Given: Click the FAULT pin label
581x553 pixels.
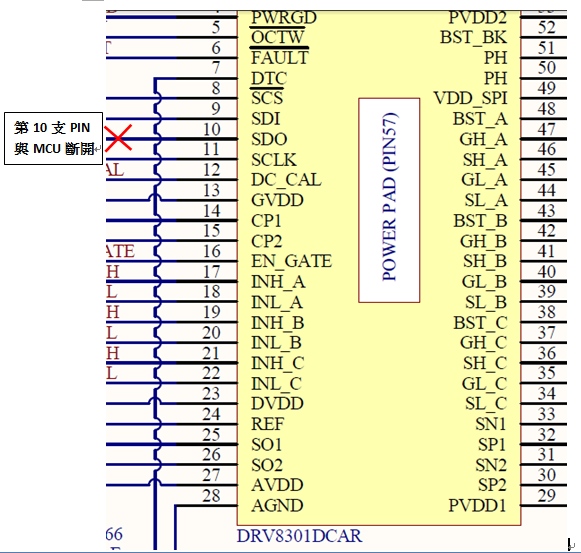Looking at the screenshot, I should 280,58.
